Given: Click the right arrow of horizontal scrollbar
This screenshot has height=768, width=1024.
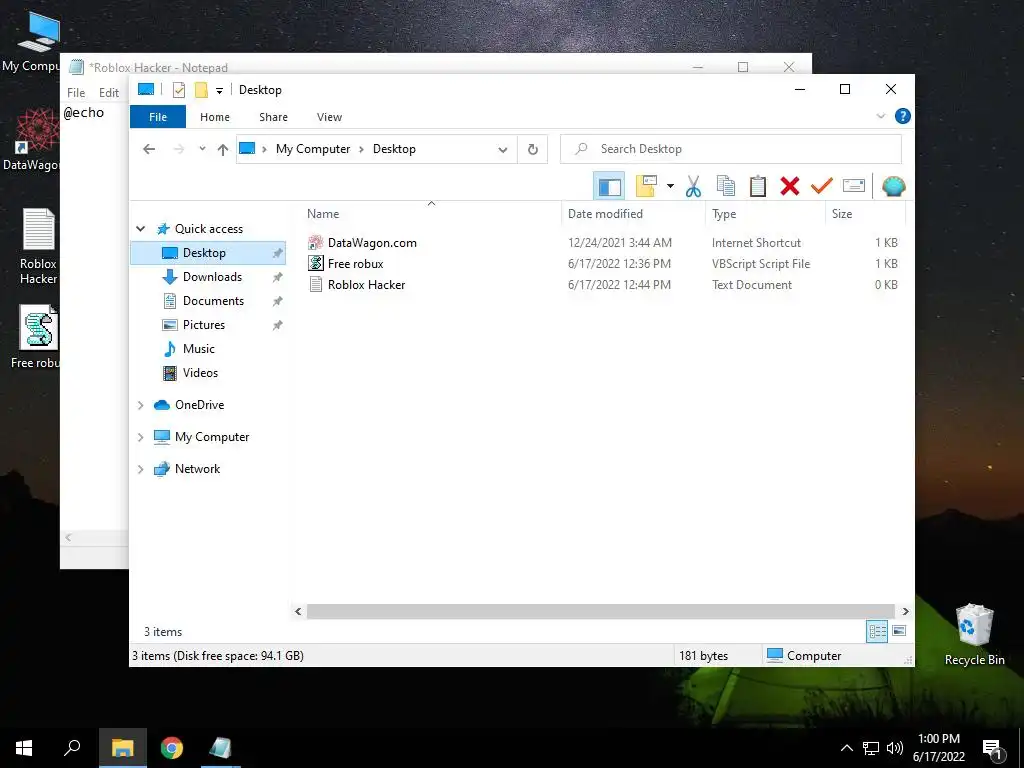Looking at the screenshot, I should point(905,611).
